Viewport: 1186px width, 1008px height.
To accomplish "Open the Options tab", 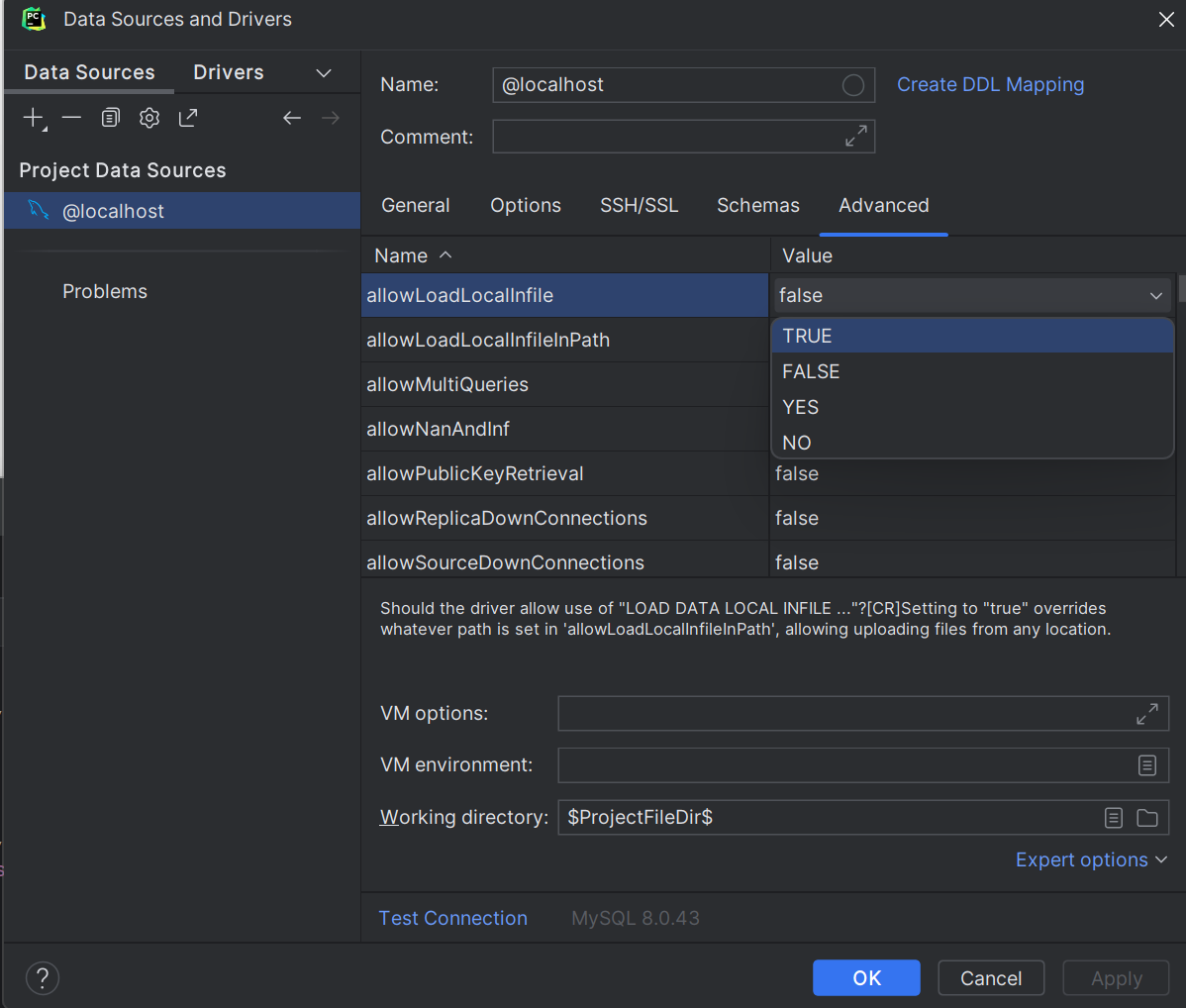I will 526,205.
